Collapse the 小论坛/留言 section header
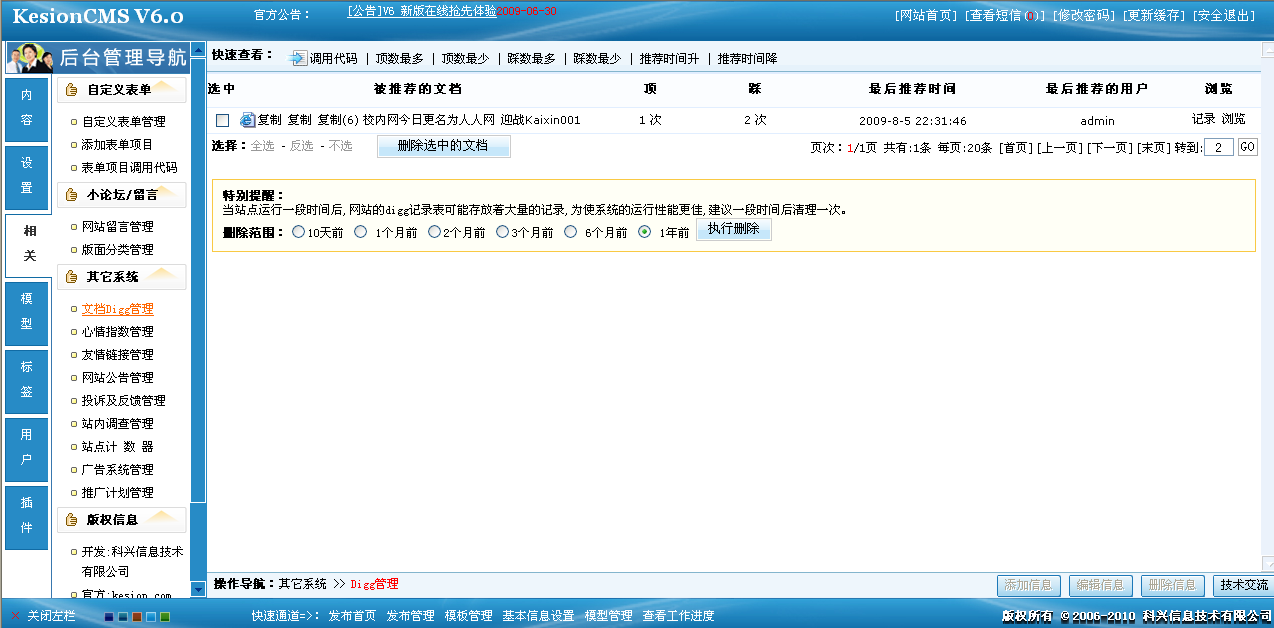This screenshot has height=628, width=1274. tap(122, 194)
